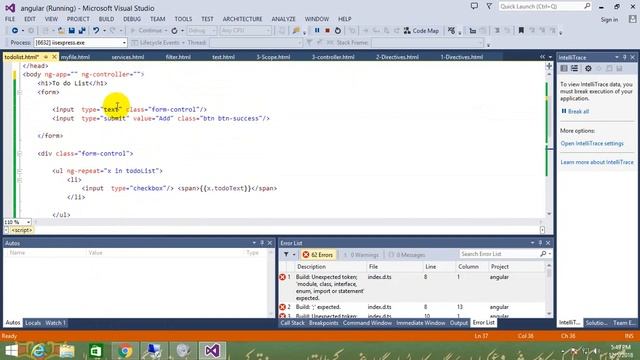The height and width of the screenshot is (360, 640).
Task: Click Learn more about IntelliTrace link
Action: point(597,162)
